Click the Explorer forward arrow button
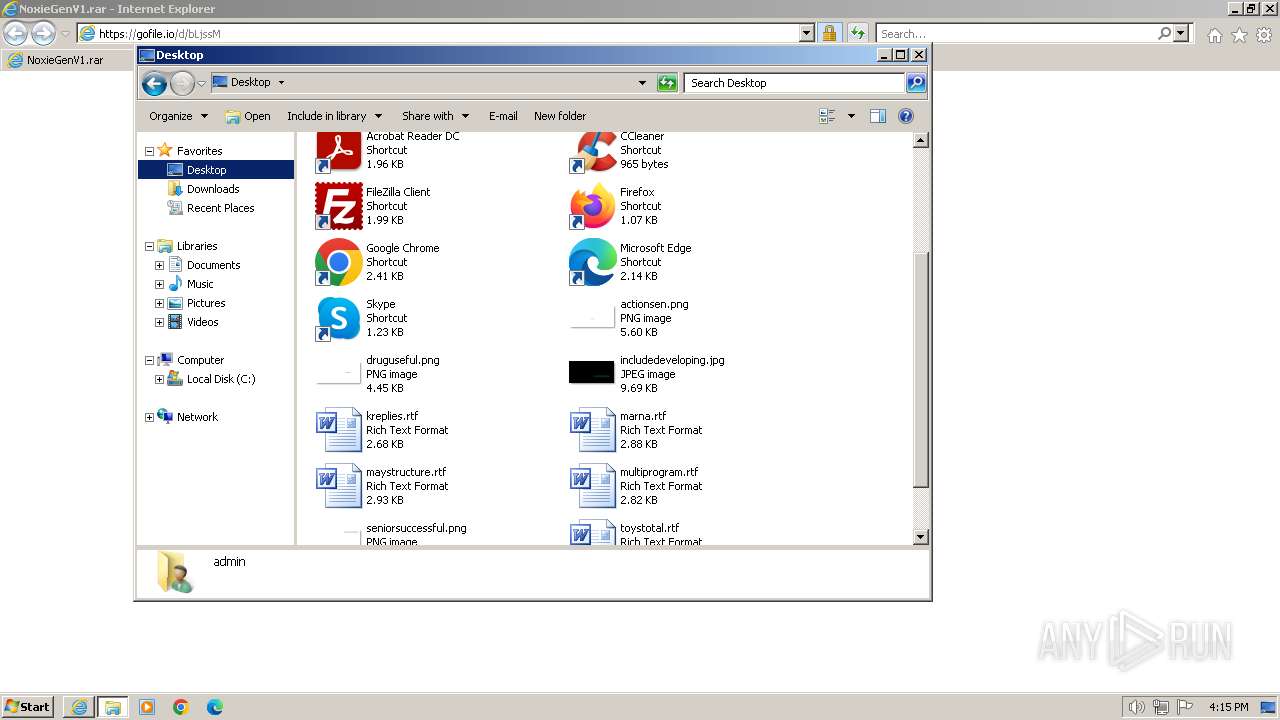Screen dimensions: 1280x720 (182, 83)
